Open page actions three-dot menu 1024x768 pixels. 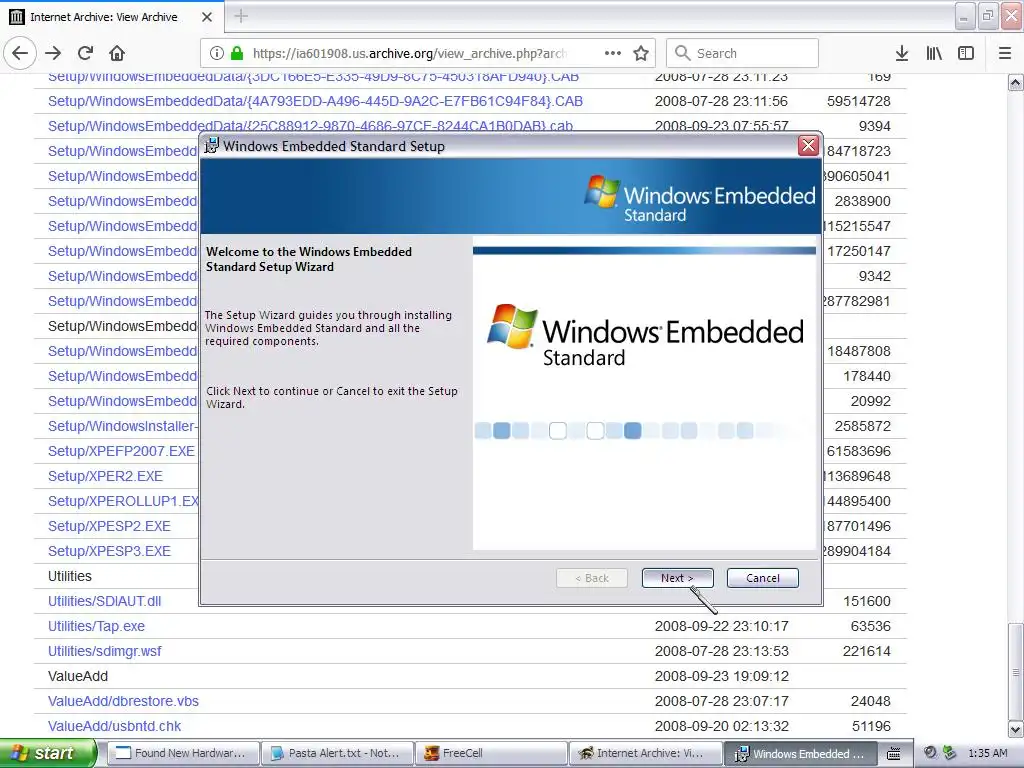coord(613,53)
